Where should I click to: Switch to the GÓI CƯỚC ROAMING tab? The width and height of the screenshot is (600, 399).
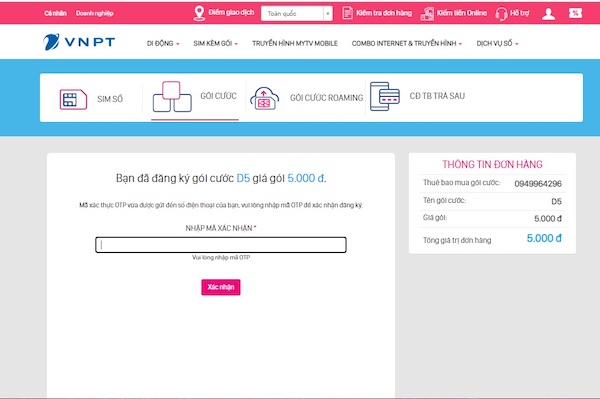326,98
